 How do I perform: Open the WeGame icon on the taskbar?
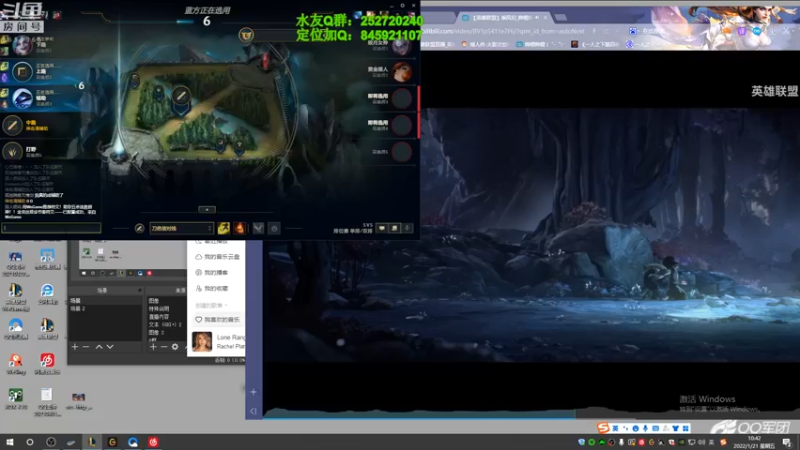(x=112, y=442)
